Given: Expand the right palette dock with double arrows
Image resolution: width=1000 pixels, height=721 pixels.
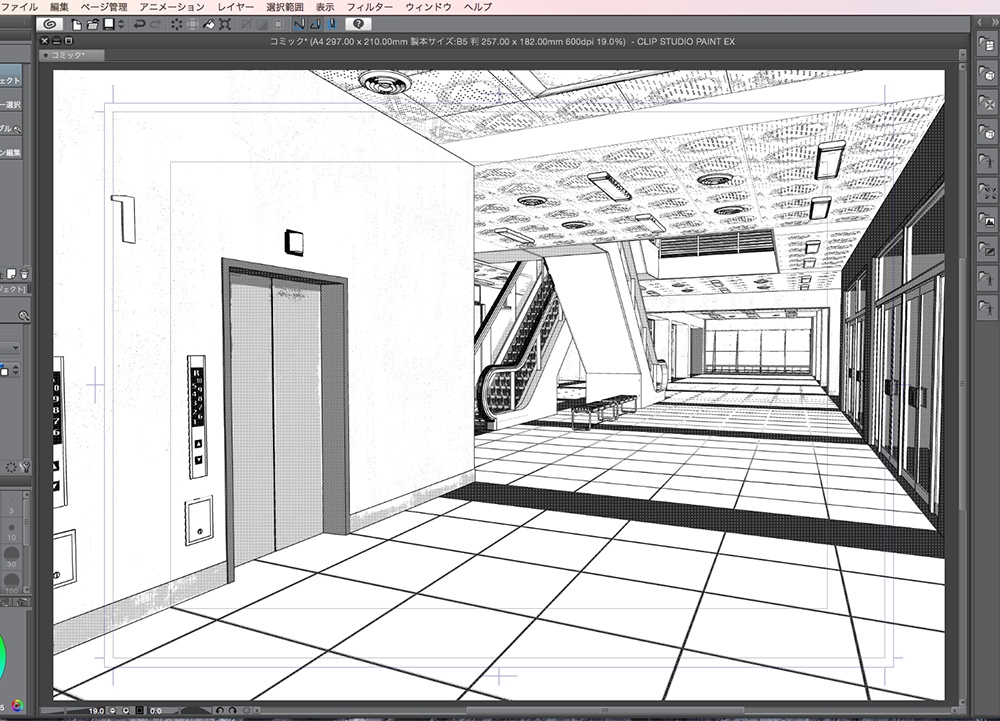Looking at the screenshot, I should tap(994, 22).
